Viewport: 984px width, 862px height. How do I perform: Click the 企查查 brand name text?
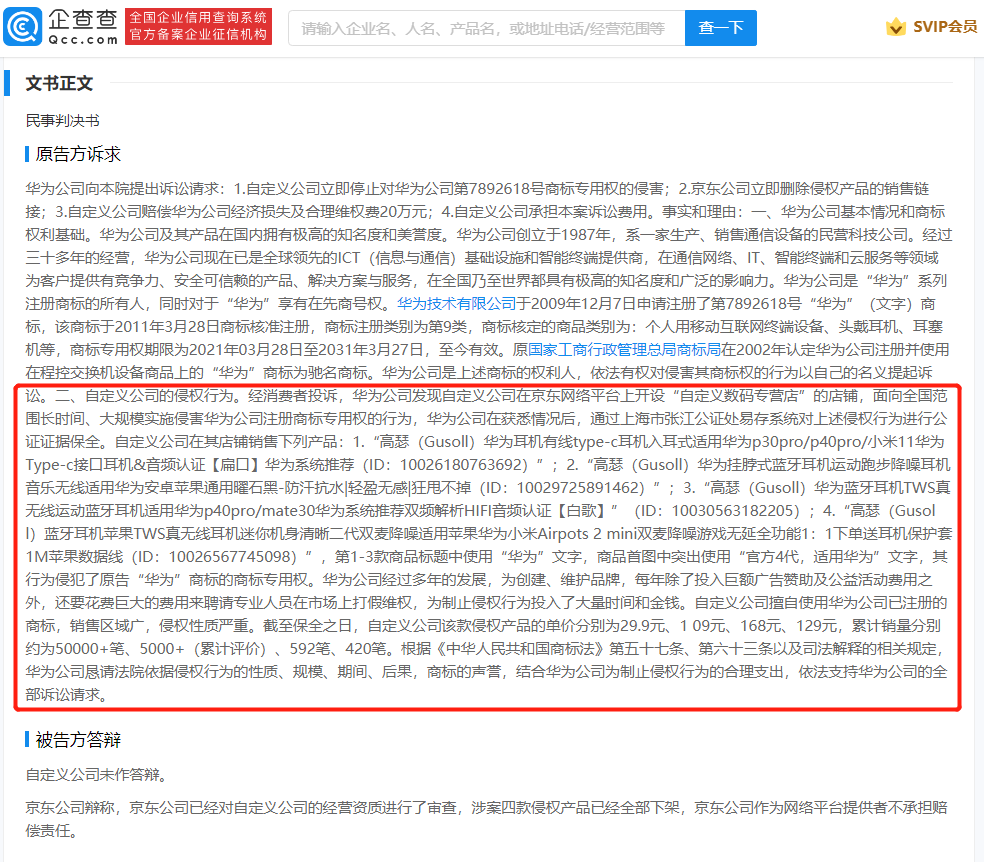click(x=83, y=19)
